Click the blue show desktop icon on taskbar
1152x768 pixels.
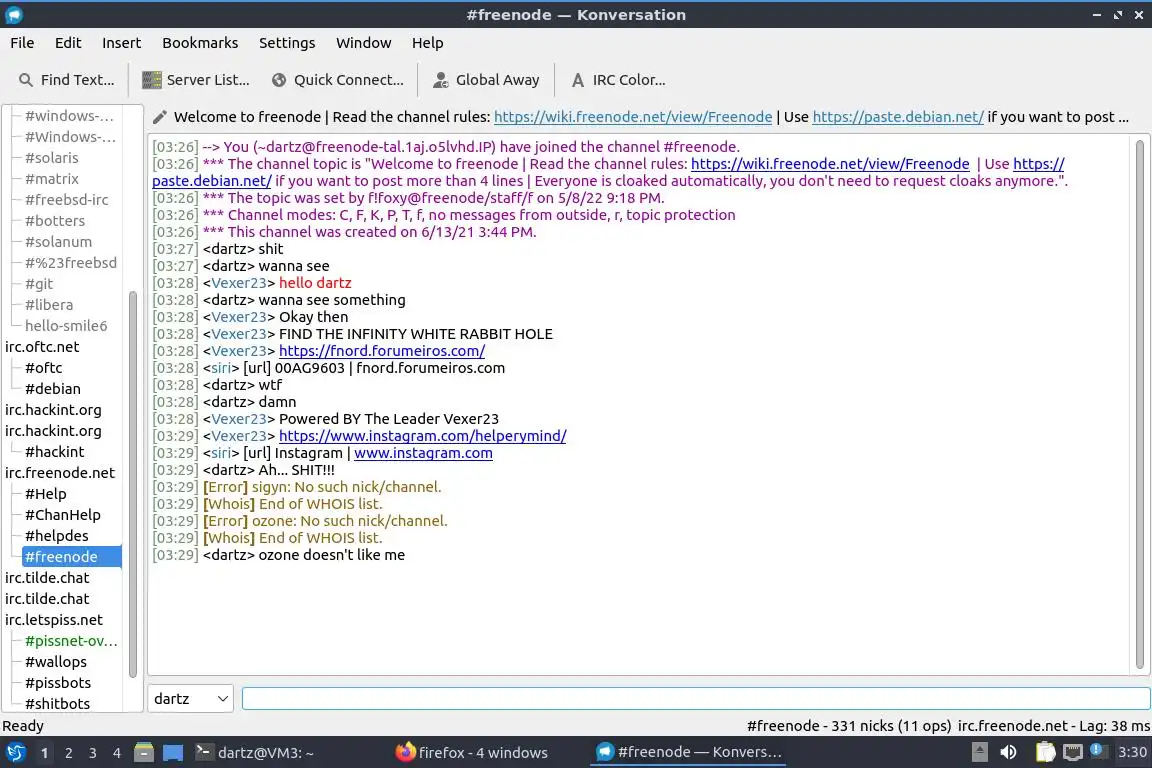[x=173, y=753]
